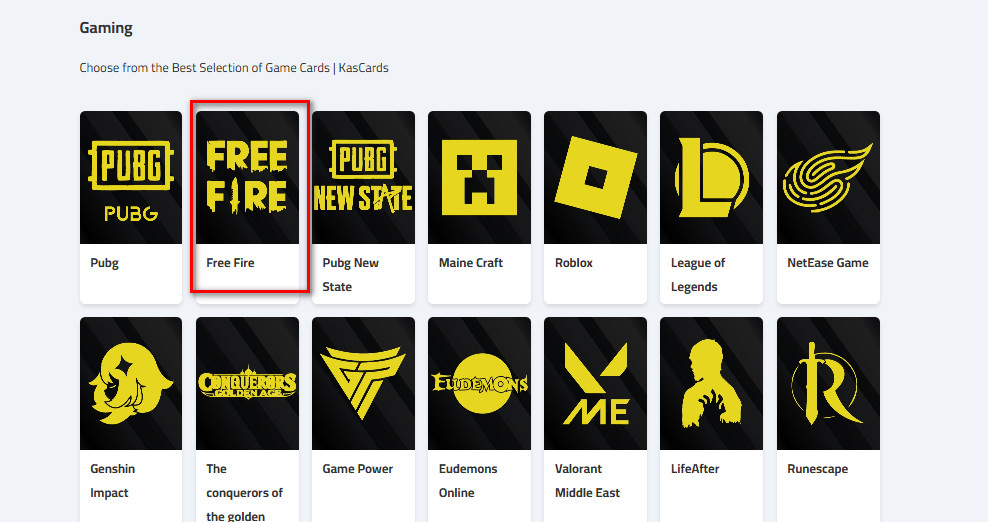Open the Roblox title link
Screen dimensions: 988x522
click(x=573, y=263)
